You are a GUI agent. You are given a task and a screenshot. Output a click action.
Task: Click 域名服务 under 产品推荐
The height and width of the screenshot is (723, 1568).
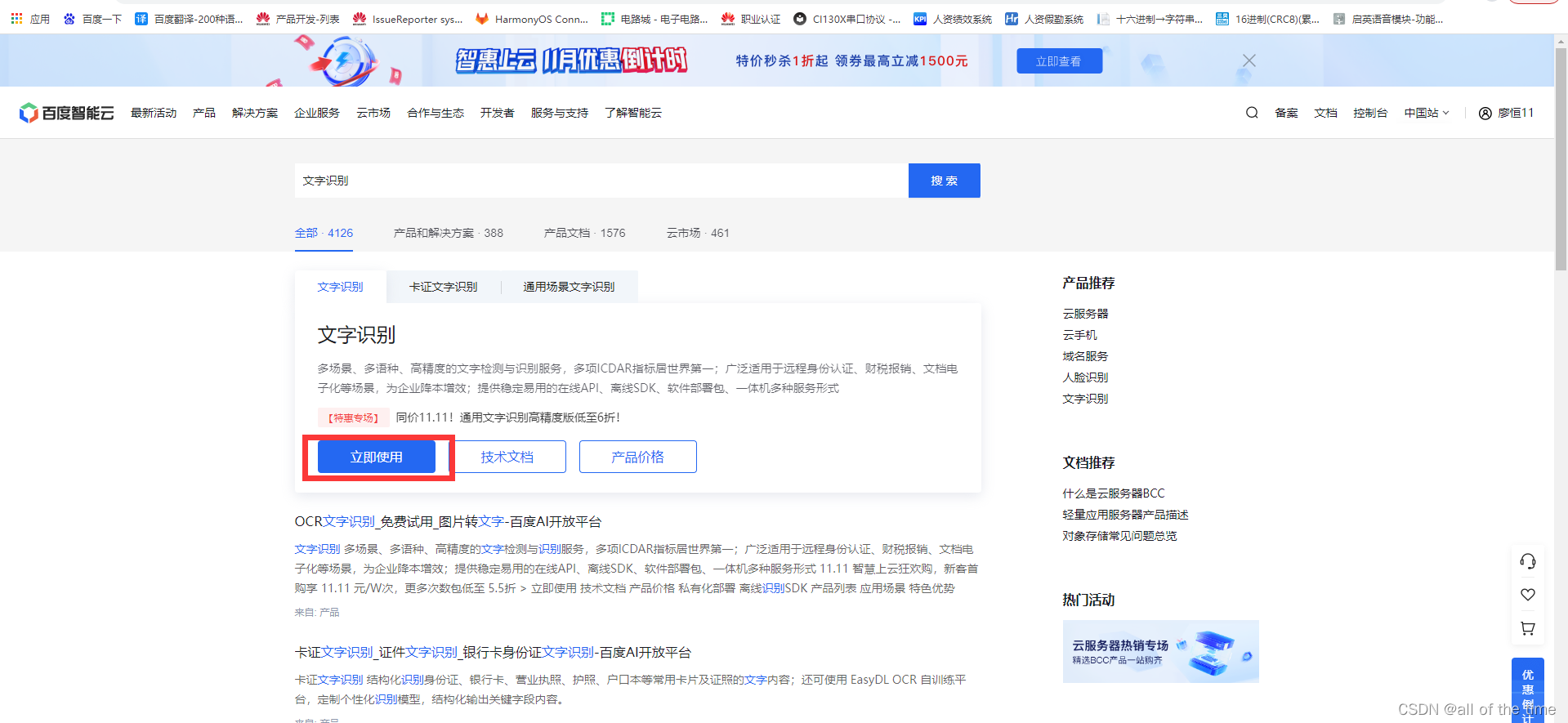(x=1085, y=356)
